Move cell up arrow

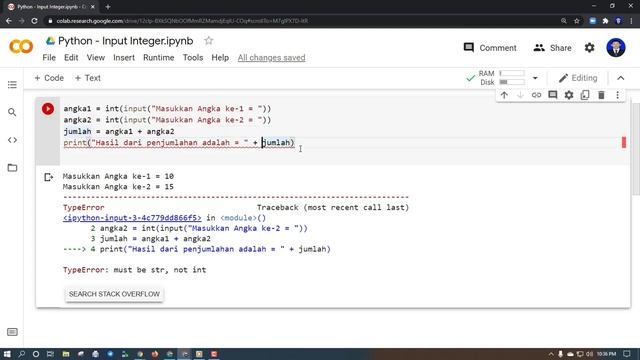(x=504, y=95)
